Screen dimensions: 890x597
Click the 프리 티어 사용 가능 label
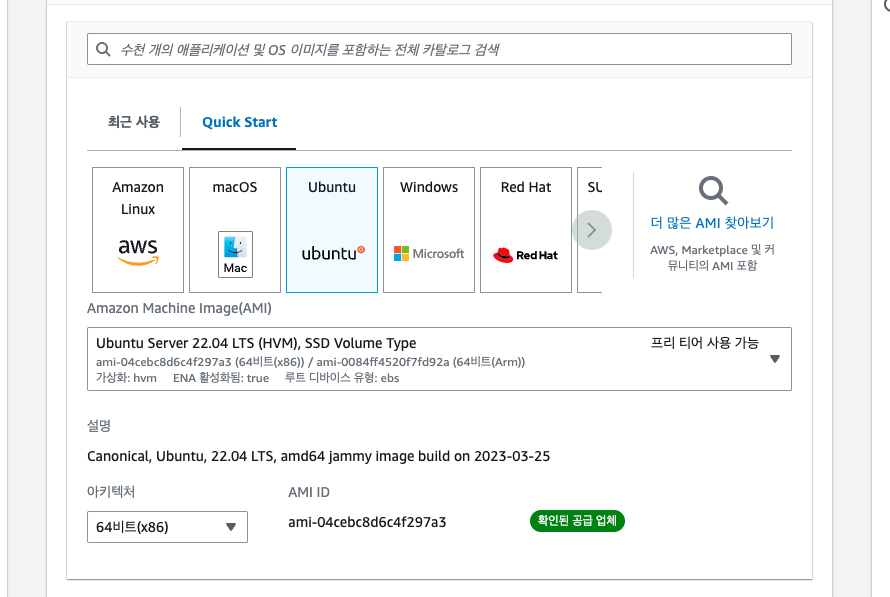[x=704, y=343]
